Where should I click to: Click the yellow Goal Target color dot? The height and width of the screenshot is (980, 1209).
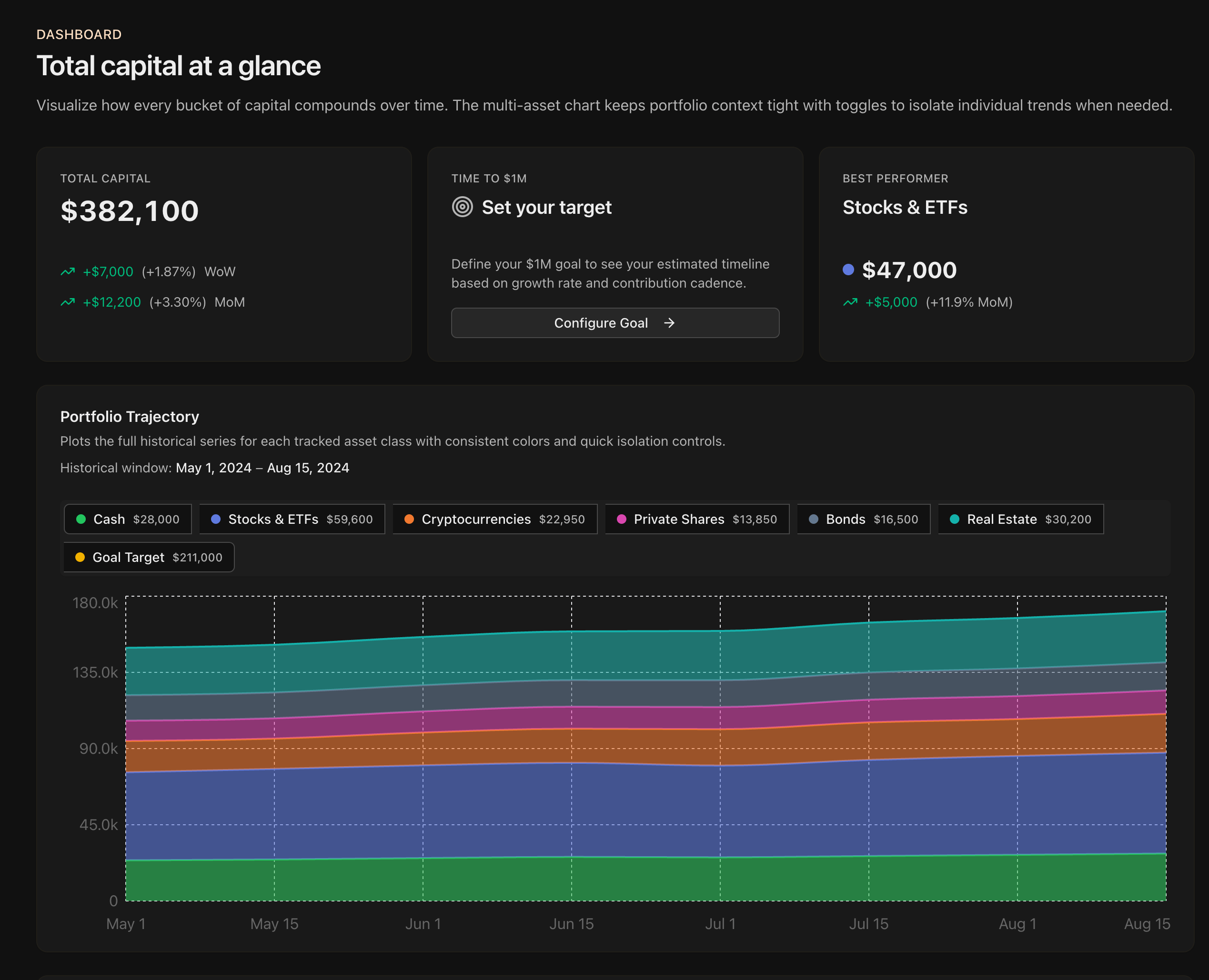(x=80, y=557)
